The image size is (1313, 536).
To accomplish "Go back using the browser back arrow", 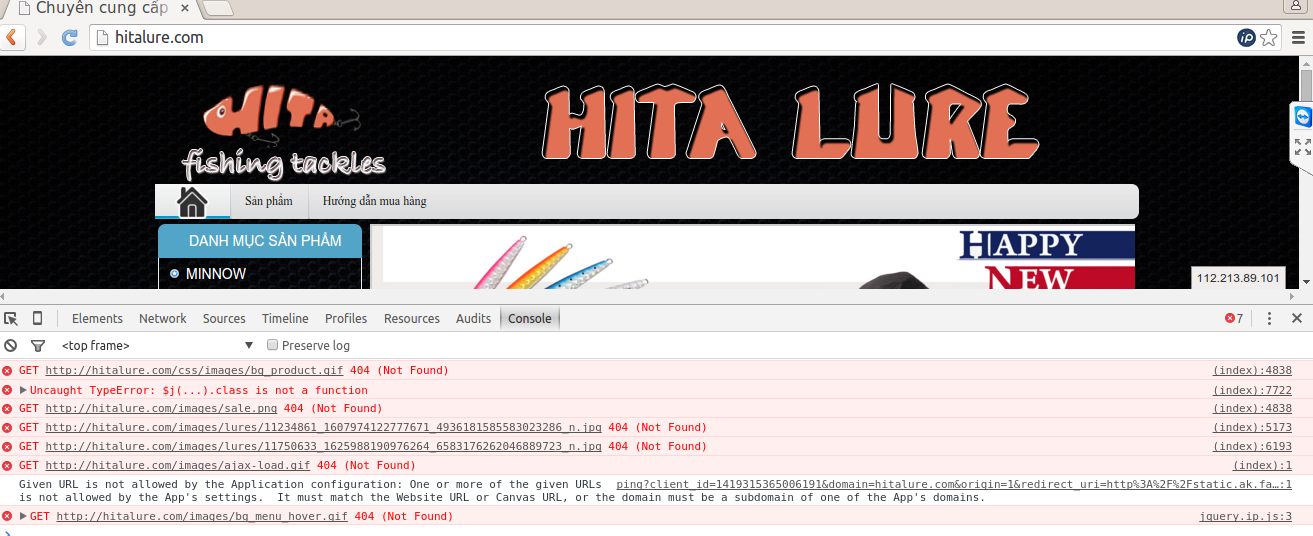I will pyautogui.click(x=12, y=37).
